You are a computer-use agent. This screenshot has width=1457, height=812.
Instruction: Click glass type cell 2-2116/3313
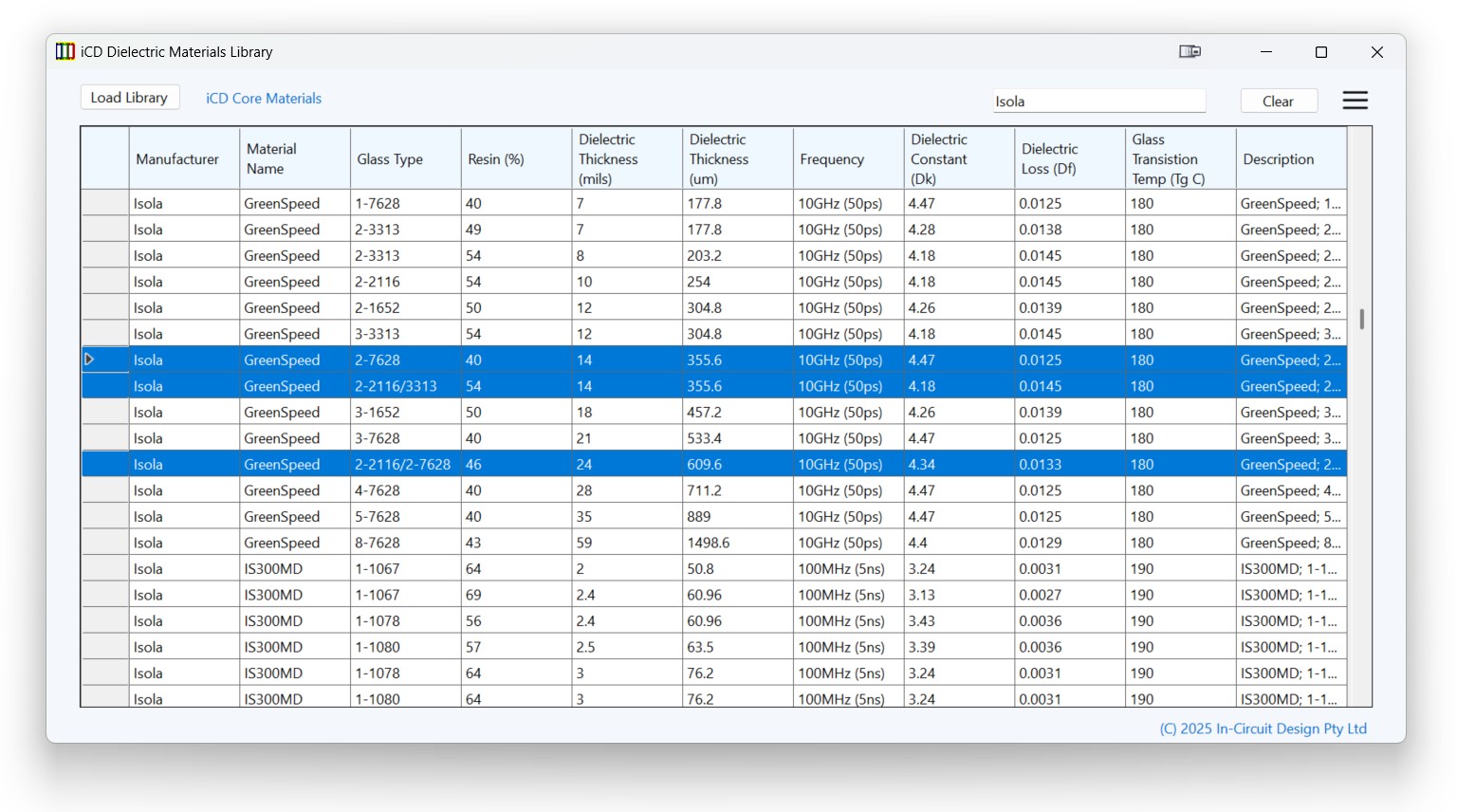(406, 386)
